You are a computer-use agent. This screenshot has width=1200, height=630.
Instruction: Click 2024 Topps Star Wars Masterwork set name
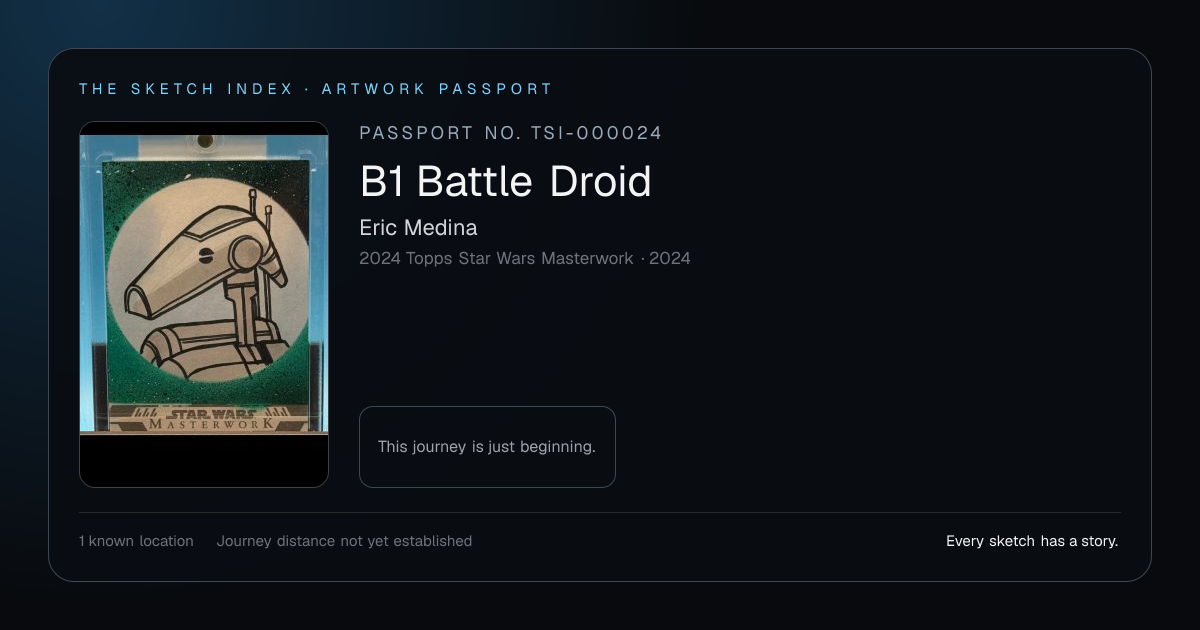(x=496, y=258)
